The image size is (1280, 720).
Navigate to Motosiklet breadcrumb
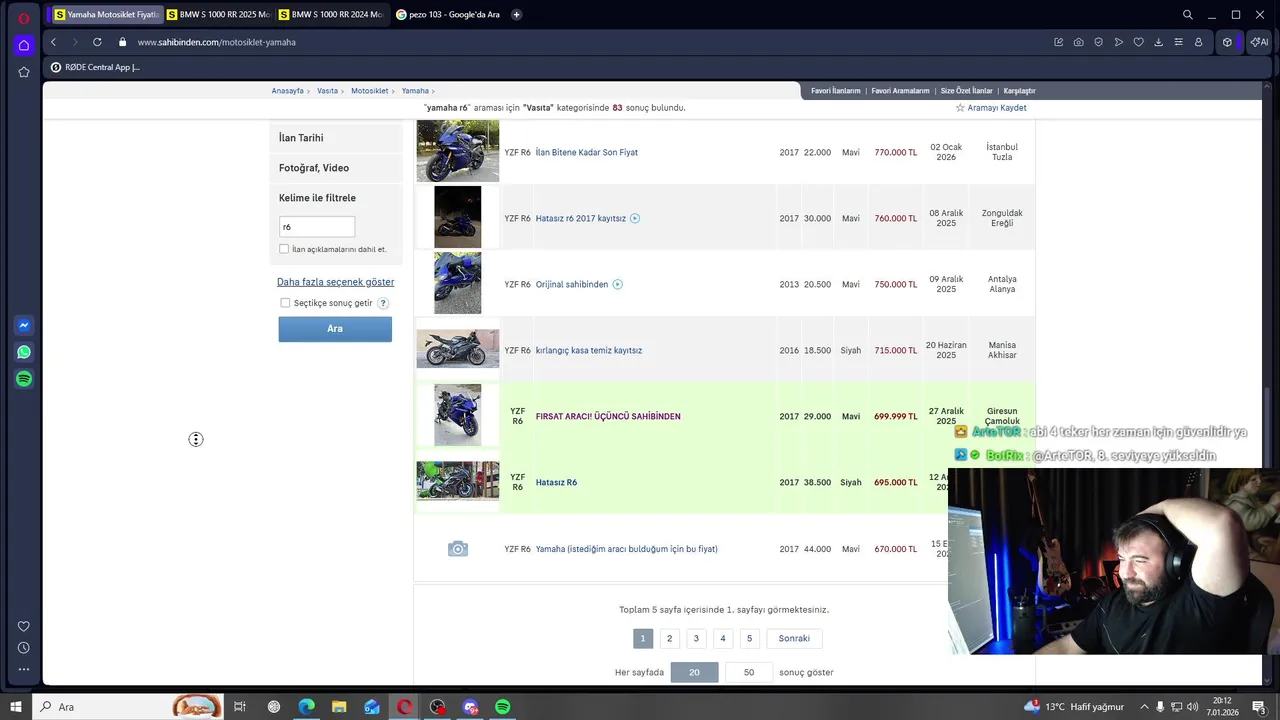370,91
